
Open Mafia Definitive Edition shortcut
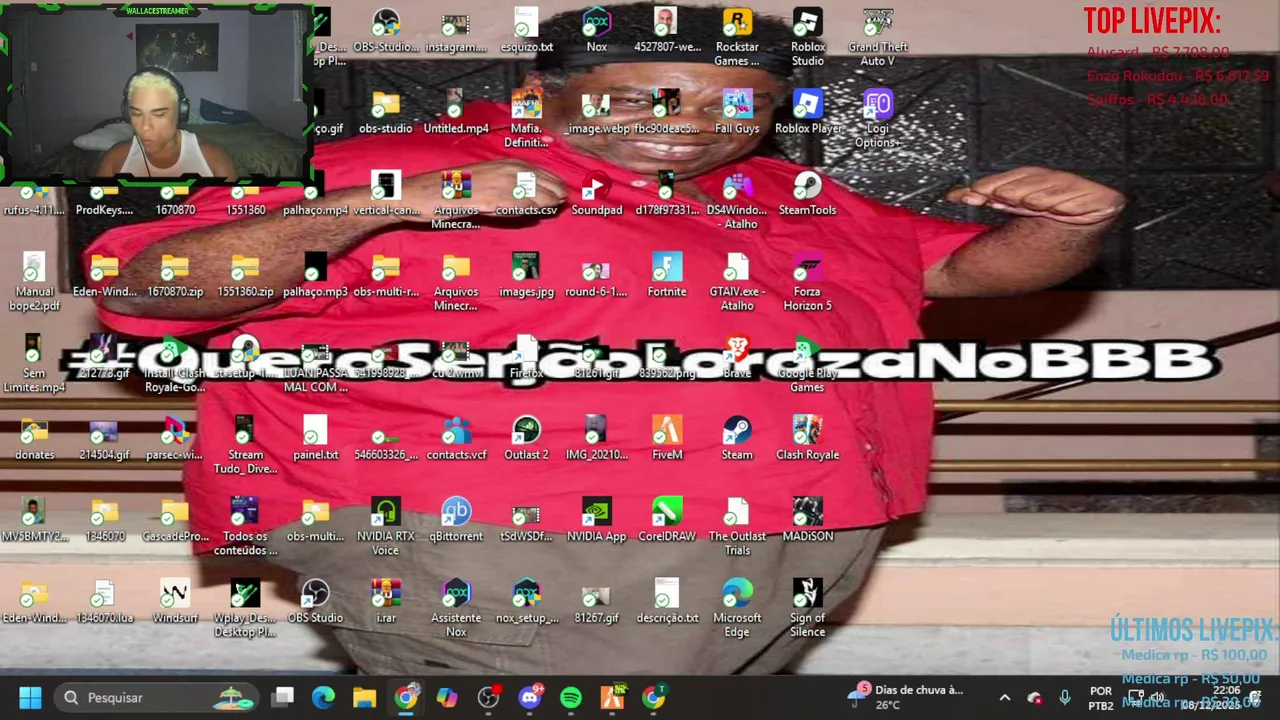[527, 119]
